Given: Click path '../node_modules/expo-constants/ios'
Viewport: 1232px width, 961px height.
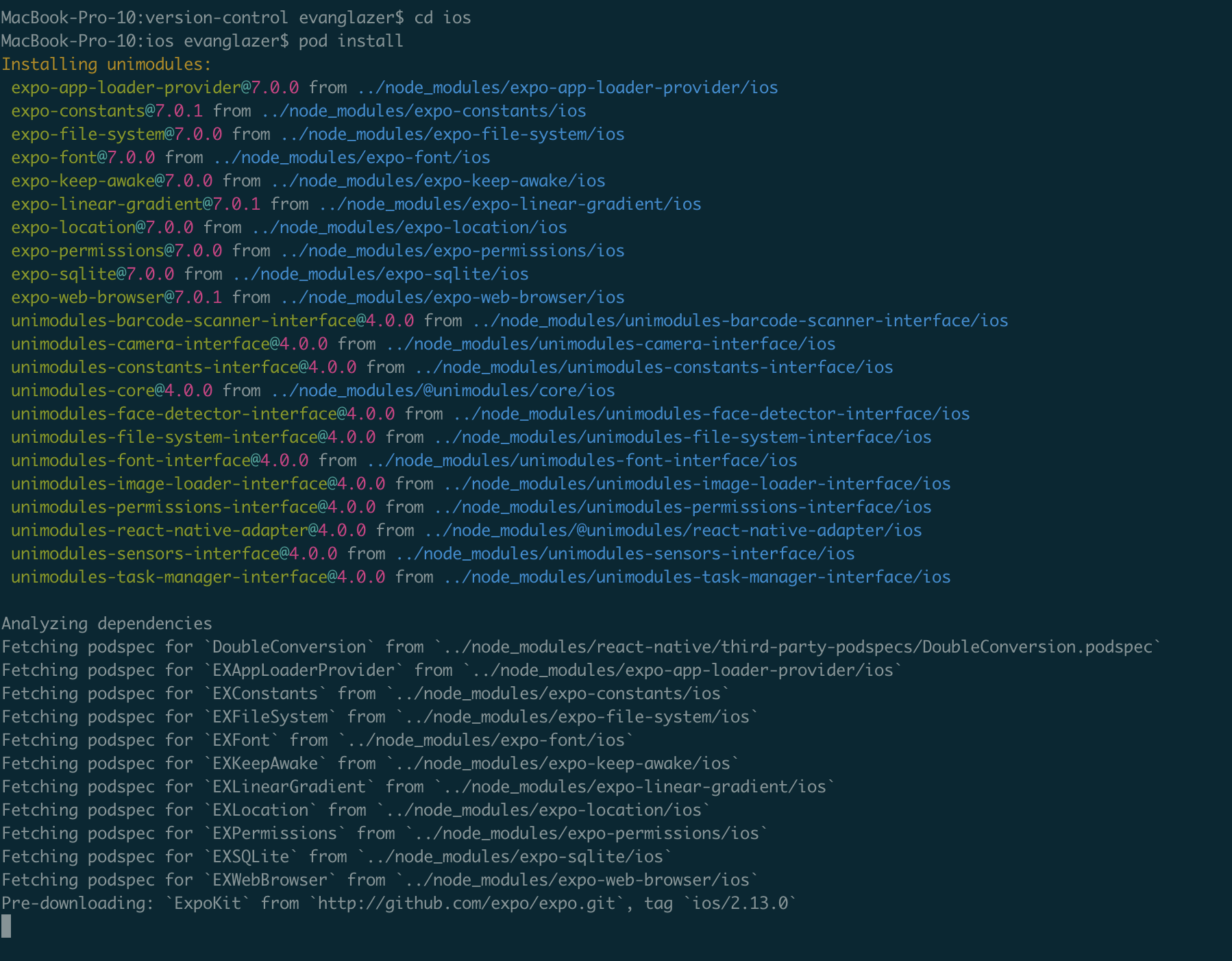Looking at the screenshot, I should click(x=424, y=111).
